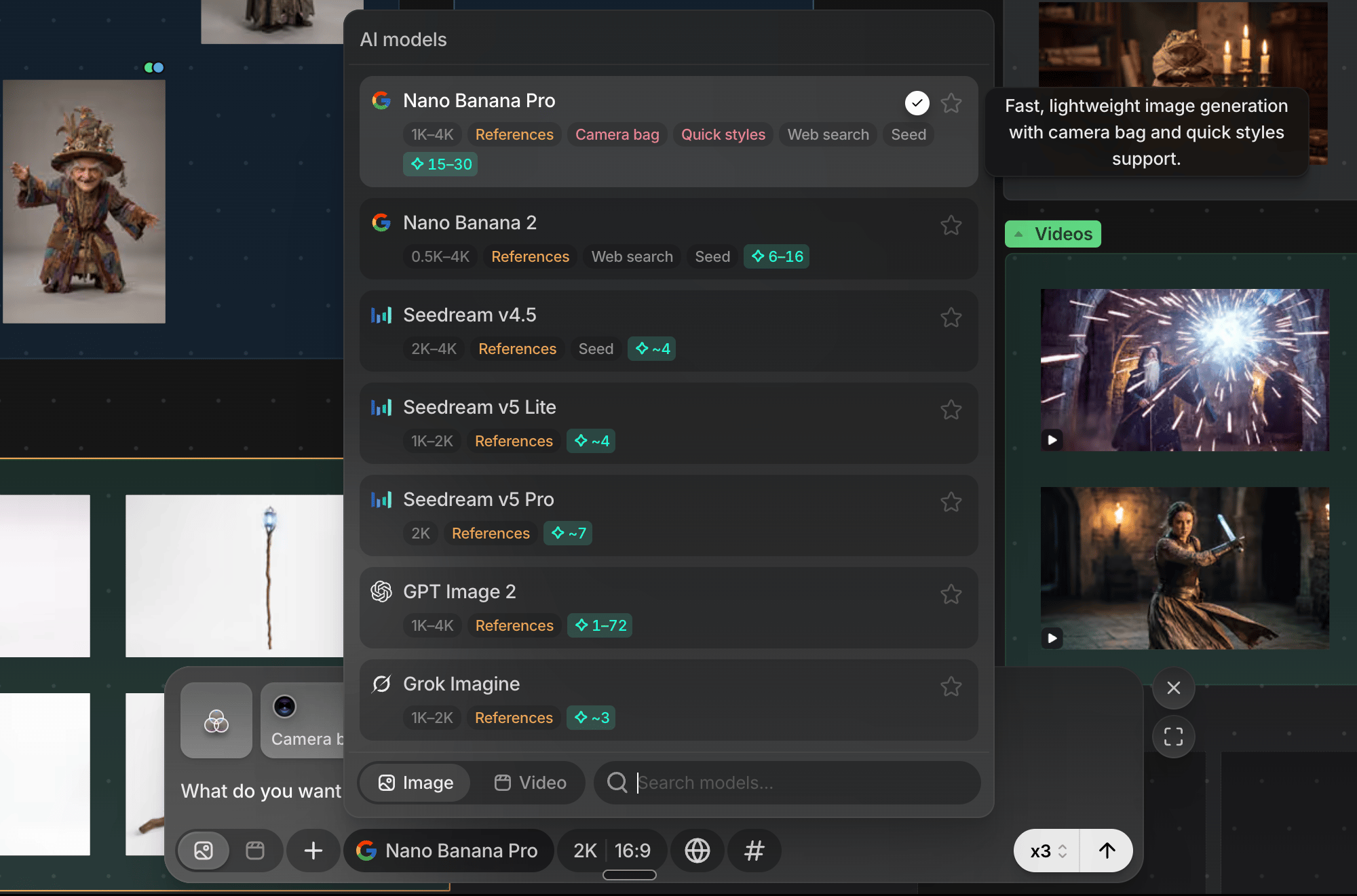This screenshot has height=896, width=1357.
Task: Choose the GPT Image 2 model
Action: coord(668,608)
